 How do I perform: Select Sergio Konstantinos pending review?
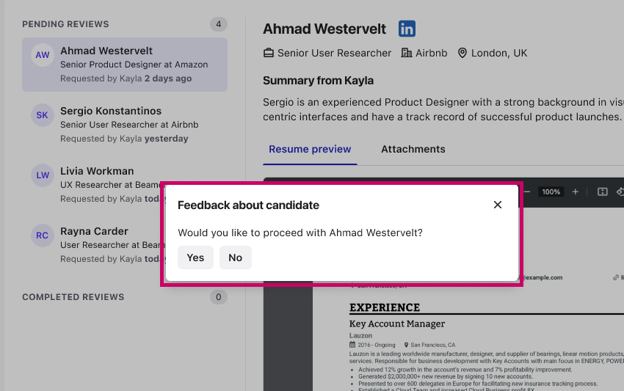click(125, 124)
